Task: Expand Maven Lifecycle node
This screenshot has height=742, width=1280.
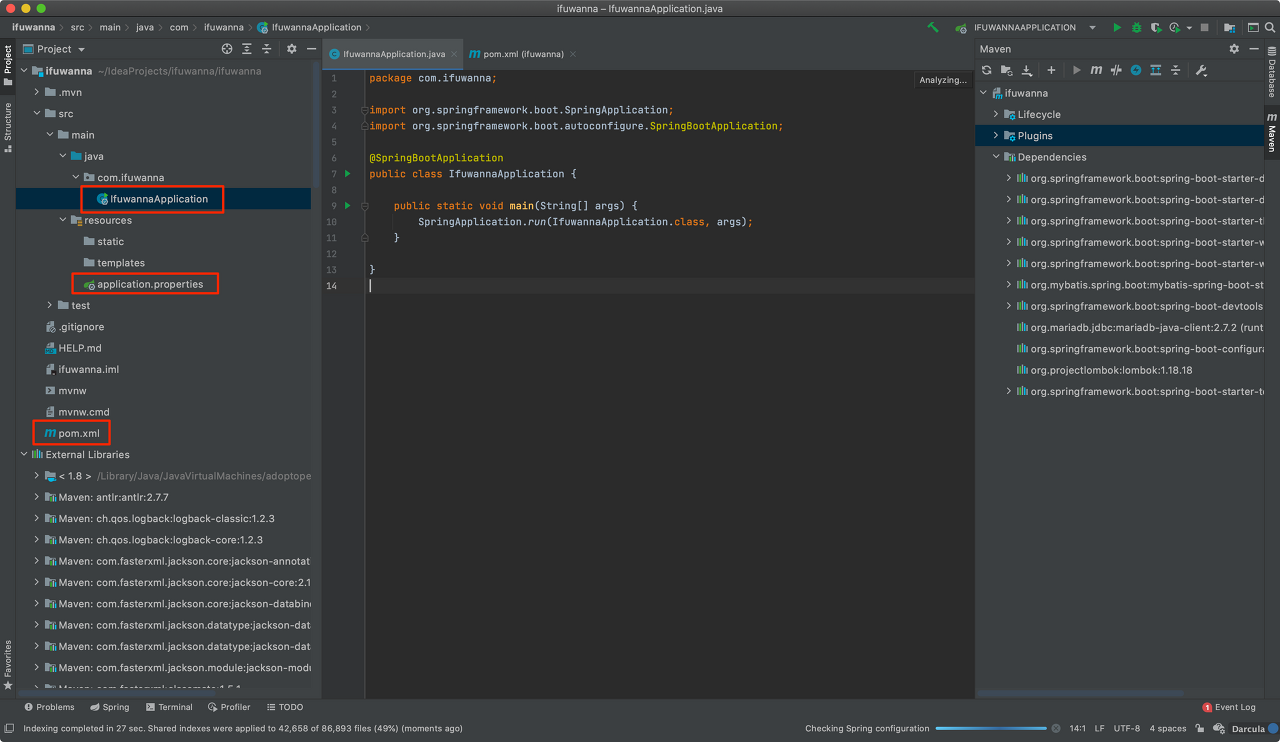Action: tap(996, 114)
